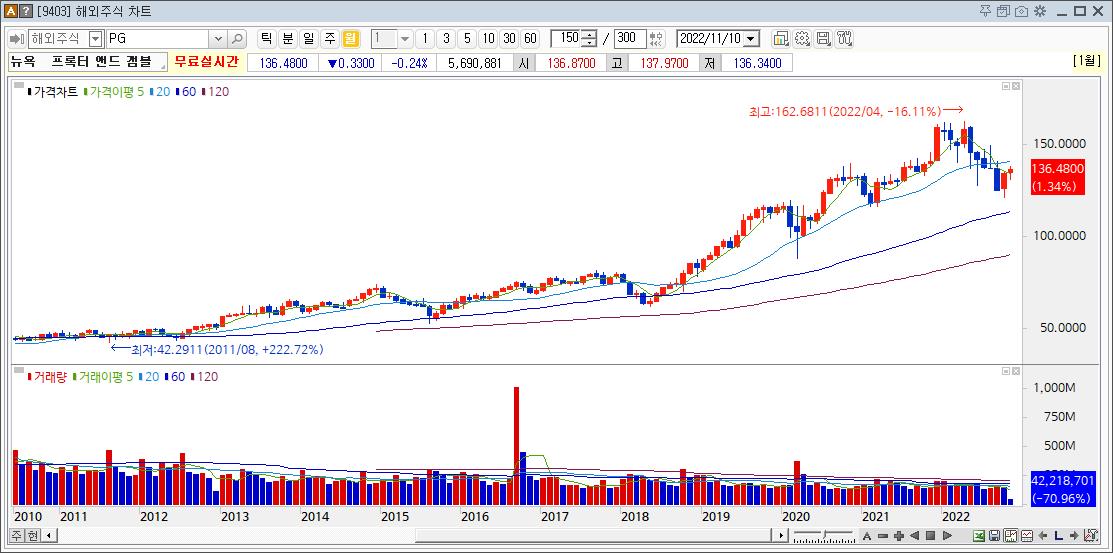Click the 저 low price label
Screen dimensions: 1113x553
coord(711,63)
